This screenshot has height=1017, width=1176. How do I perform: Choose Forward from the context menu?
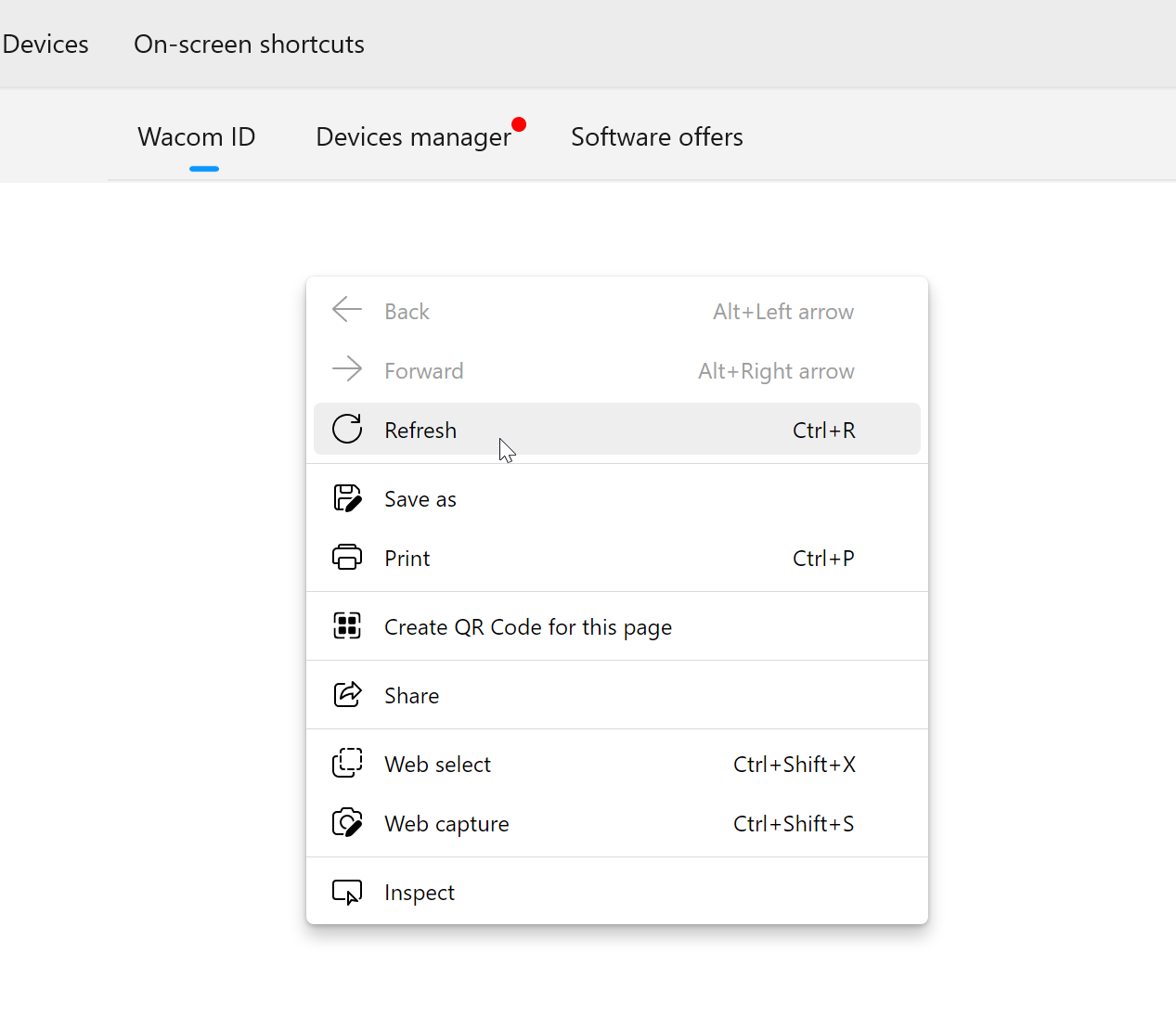[423, 371]
